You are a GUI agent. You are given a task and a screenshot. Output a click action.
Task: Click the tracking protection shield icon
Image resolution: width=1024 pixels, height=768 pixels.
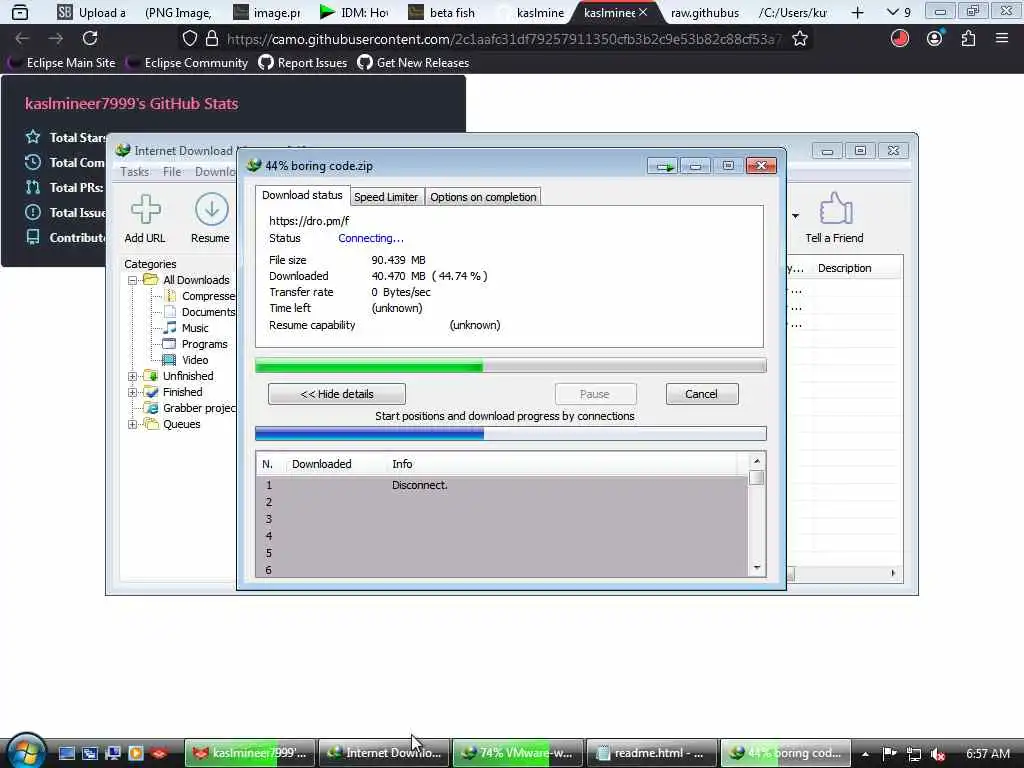click(x=189, y=39)
